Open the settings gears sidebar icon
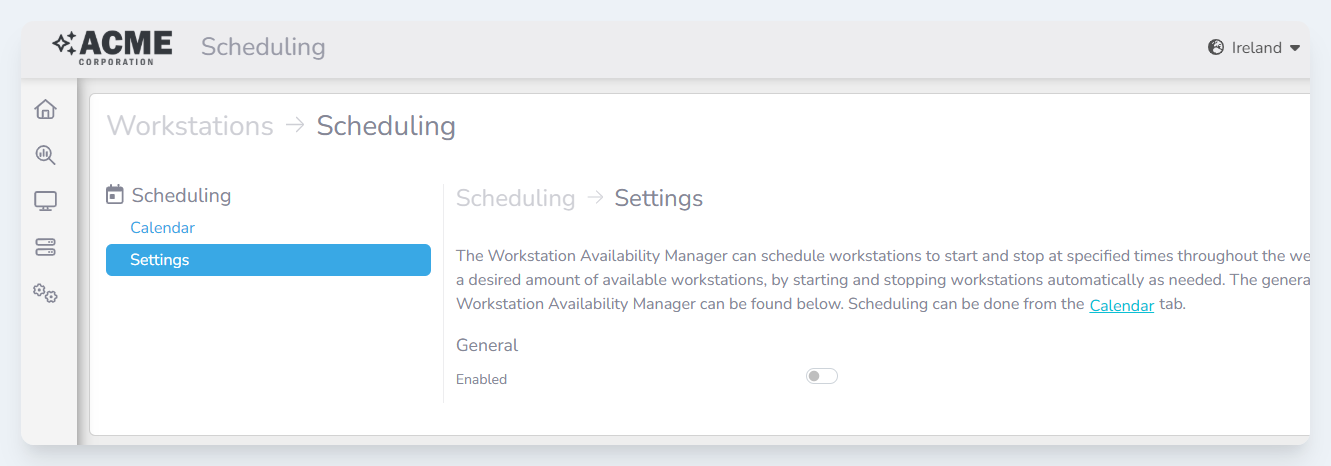Viewport: 1331px width, 466px height. pyautogui.click(x=45, y=293)
